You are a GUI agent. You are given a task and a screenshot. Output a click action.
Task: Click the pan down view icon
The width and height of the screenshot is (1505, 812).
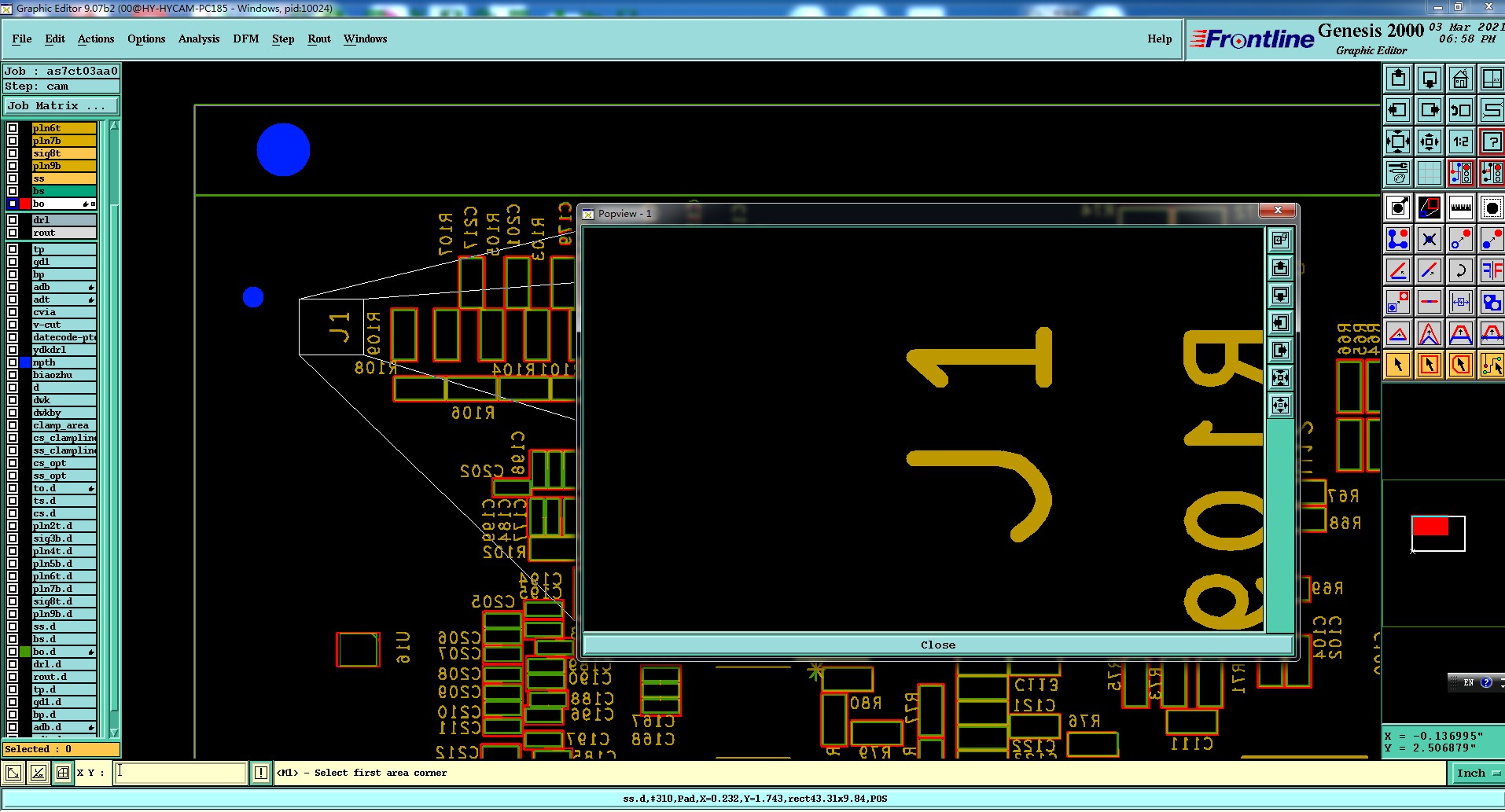point(1430,79)
